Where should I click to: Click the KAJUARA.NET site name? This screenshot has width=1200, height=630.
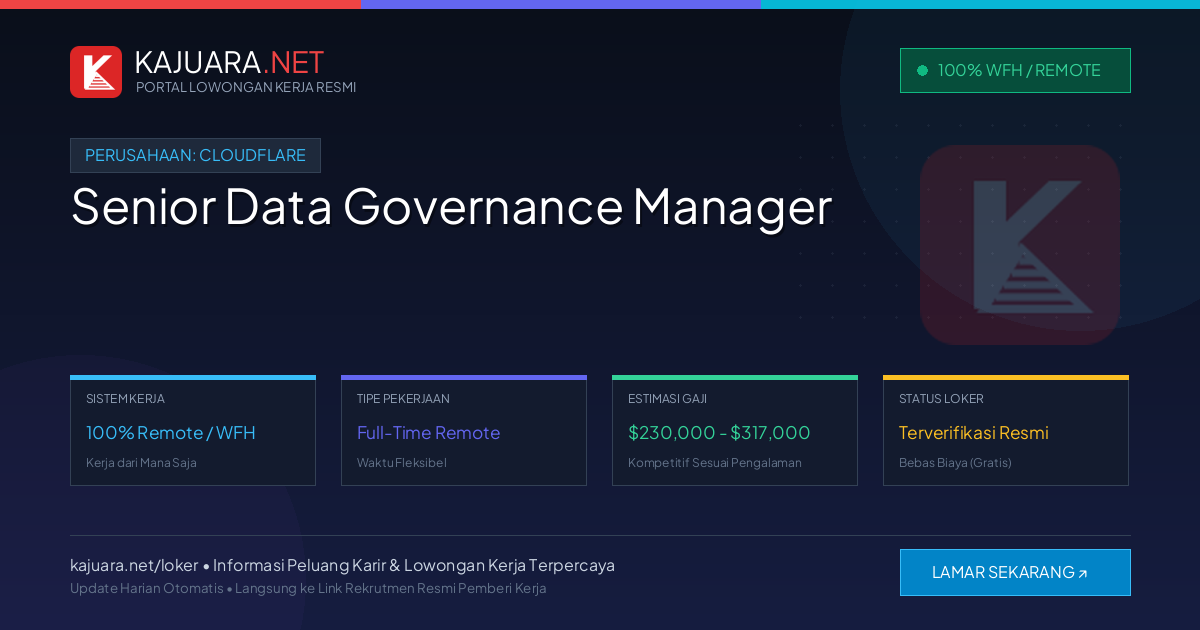point(229,62)
